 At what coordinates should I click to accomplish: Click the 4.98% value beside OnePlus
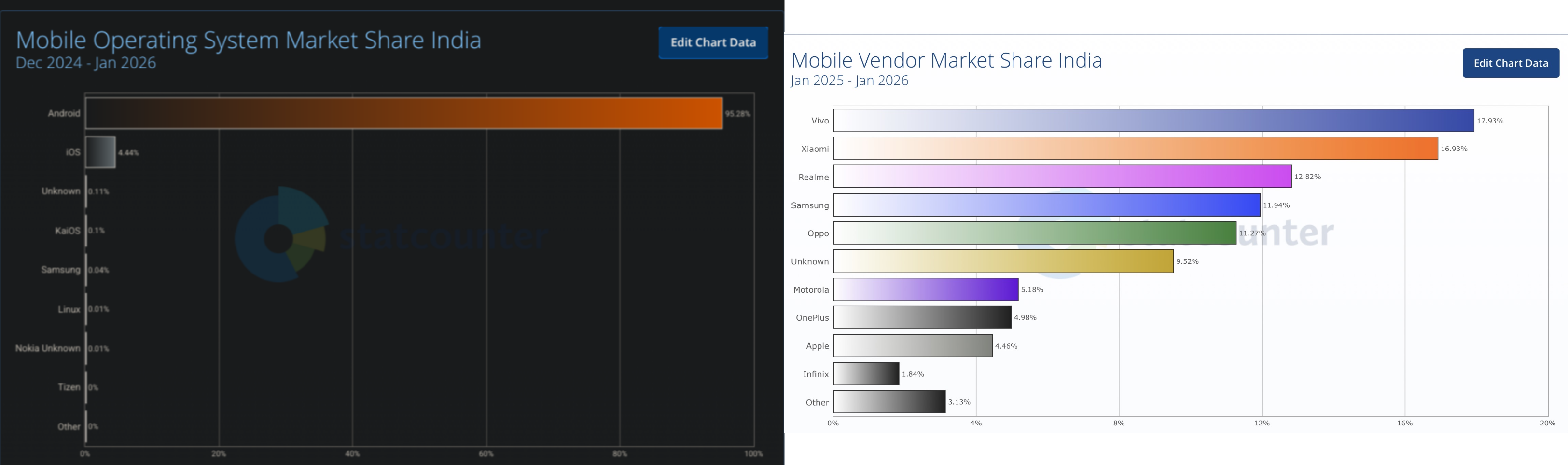click(x=1026, y=318)
